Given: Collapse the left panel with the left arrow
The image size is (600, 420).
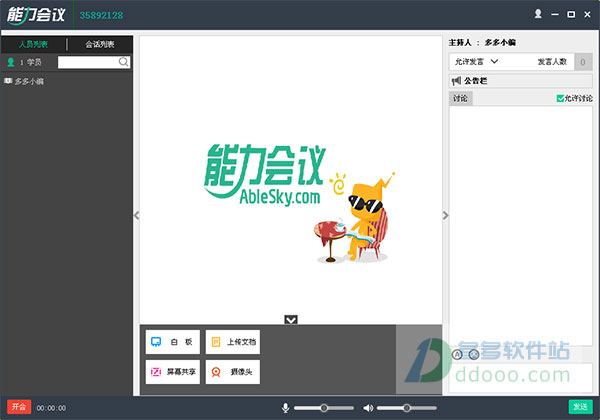Looking at the screenshot, I should click(x=137, y=215).
